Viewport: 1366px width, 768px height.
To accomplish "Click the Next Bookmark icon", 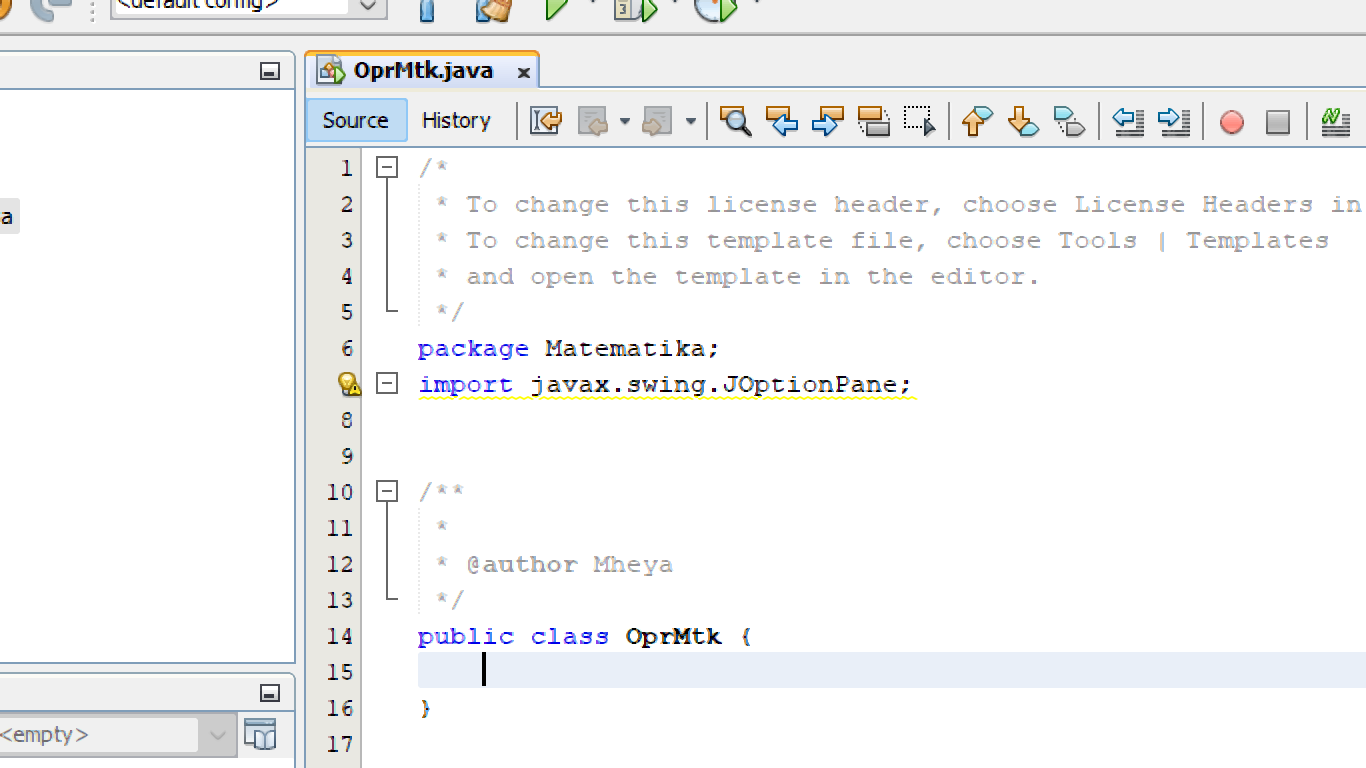I will coord(1022,121).
